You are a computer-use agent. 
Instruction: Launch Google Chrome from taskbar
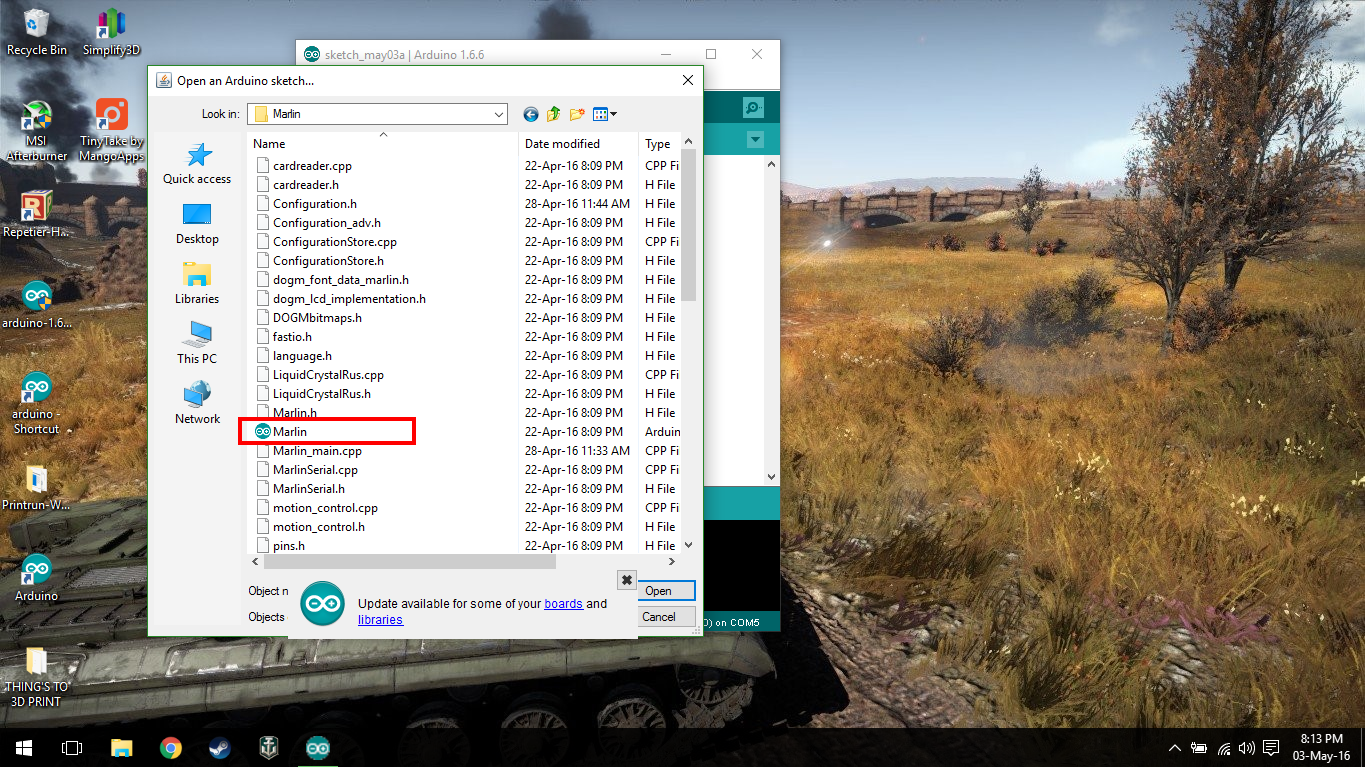pyautogui.click(x=171, y=747)
